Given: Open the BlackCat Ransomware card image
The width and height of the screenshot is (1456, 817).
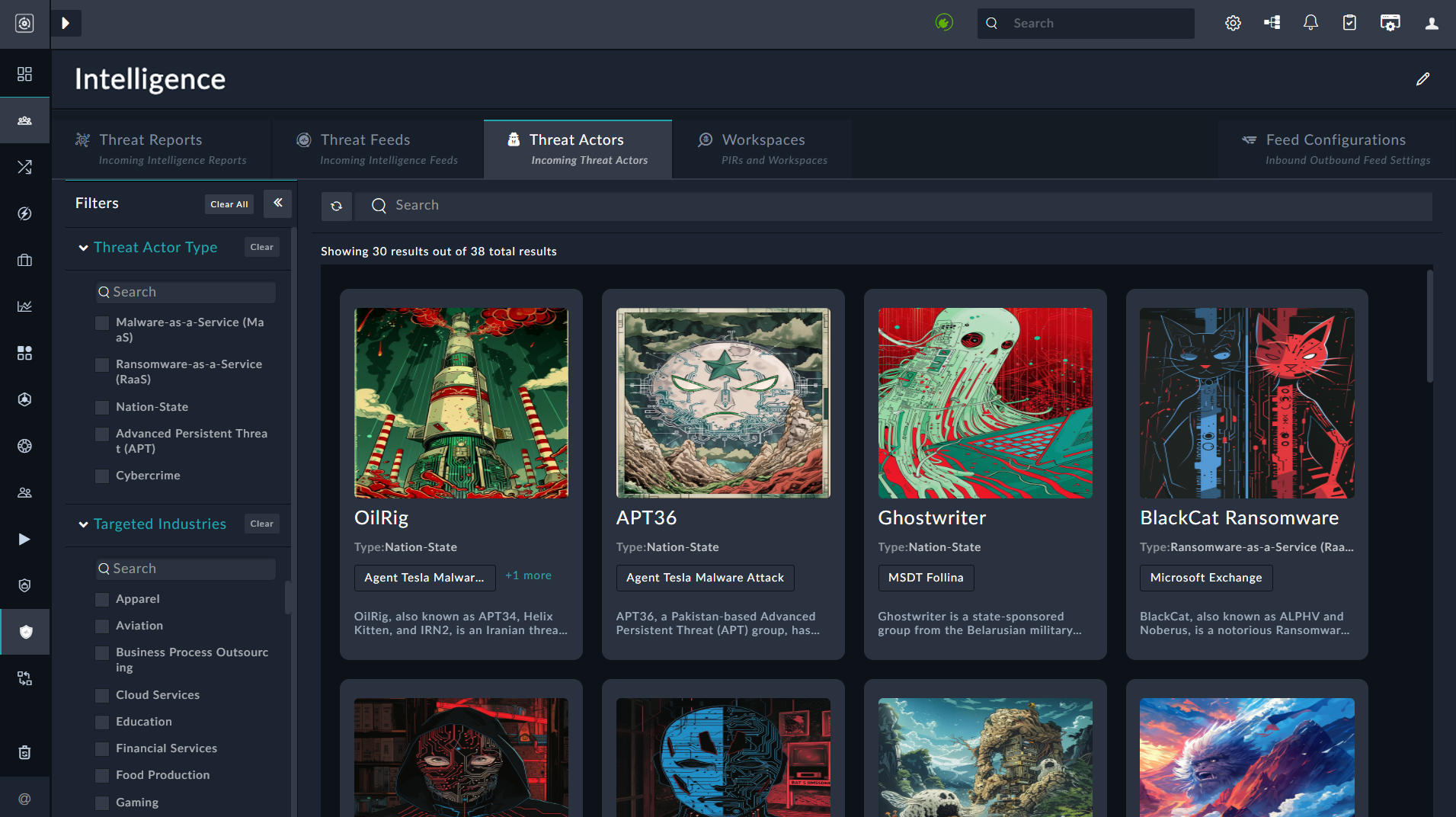Looking at the screenshot, I should pyautogui.click(x=1247, y=403).
